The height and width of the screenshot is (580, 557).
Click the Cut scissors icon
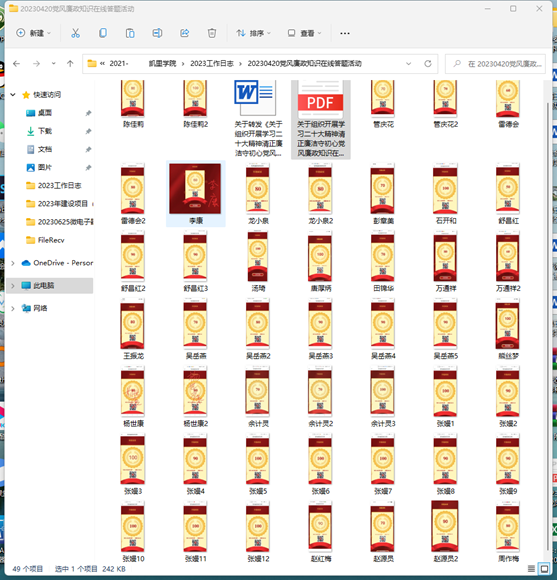point(75,33)
